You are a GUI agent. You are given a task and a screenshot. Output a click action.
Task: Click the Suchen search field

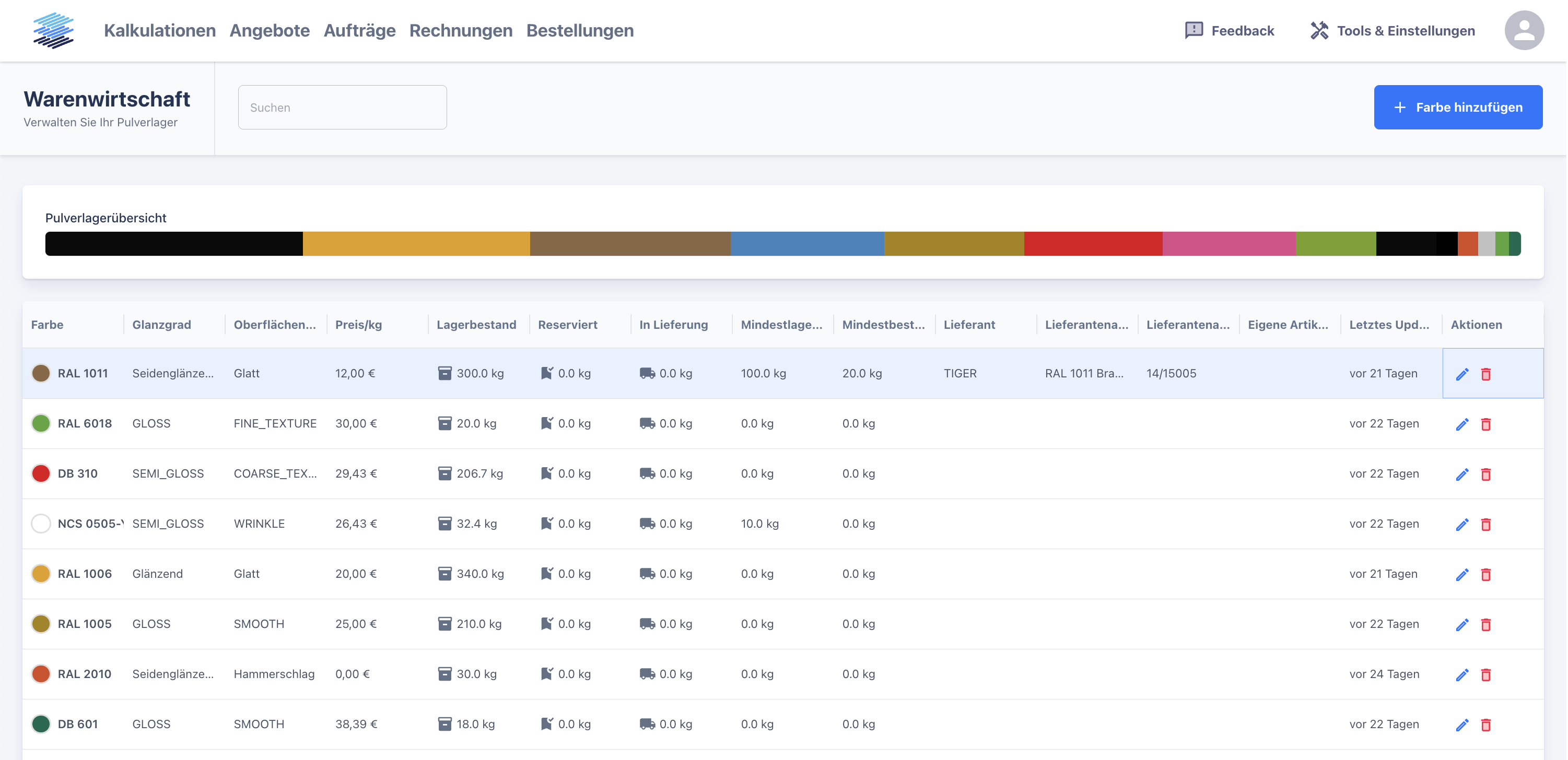pyautogui.click(x=342, y=107)
